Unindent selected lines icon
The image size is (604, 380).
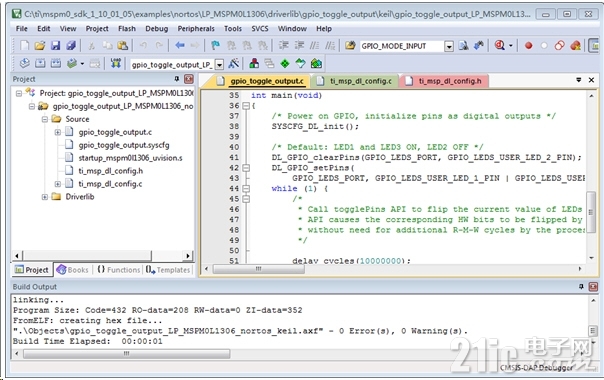pyautogui.click(x=299, y=45)
